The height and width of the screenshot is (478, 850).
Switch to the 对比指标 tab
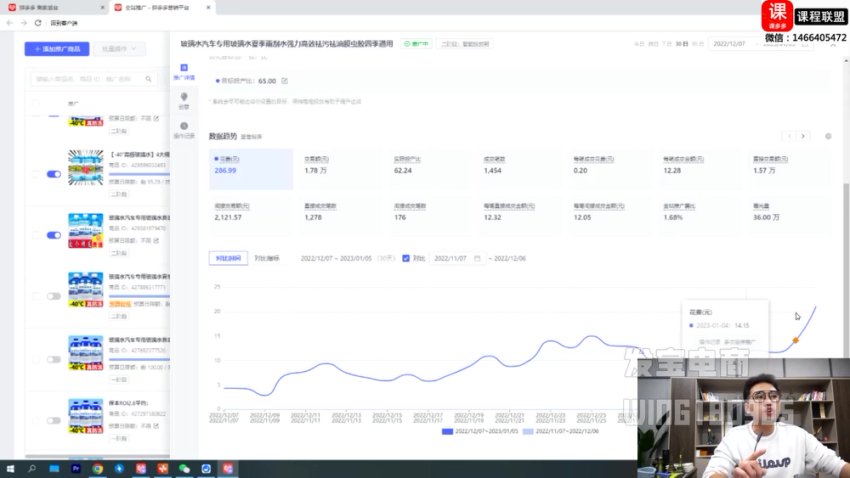click(265, 258)
